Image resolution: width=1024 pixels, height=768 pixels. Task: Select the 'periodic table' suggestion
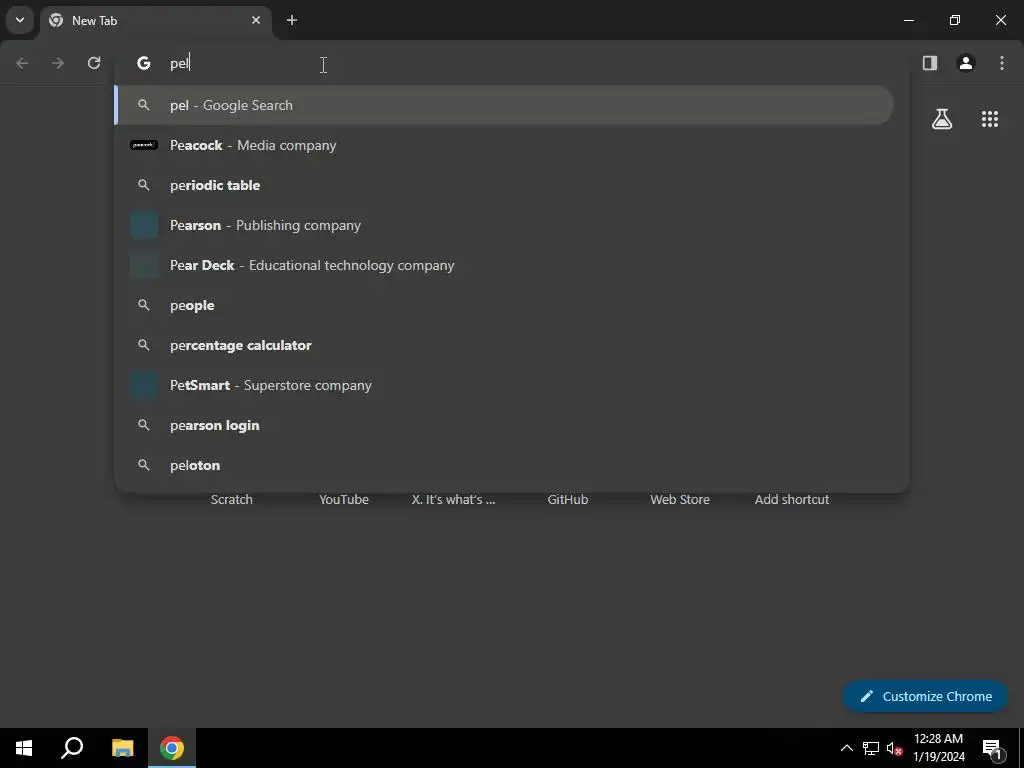504,185
